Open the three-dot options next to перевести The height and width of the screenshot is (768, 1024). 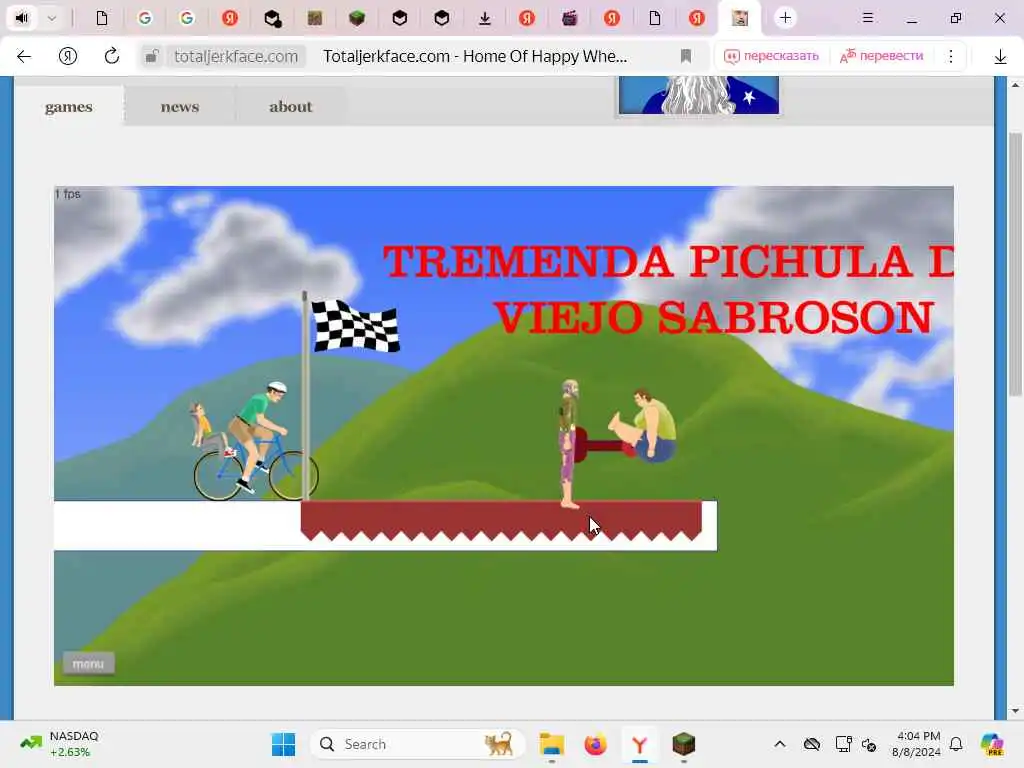951,56
